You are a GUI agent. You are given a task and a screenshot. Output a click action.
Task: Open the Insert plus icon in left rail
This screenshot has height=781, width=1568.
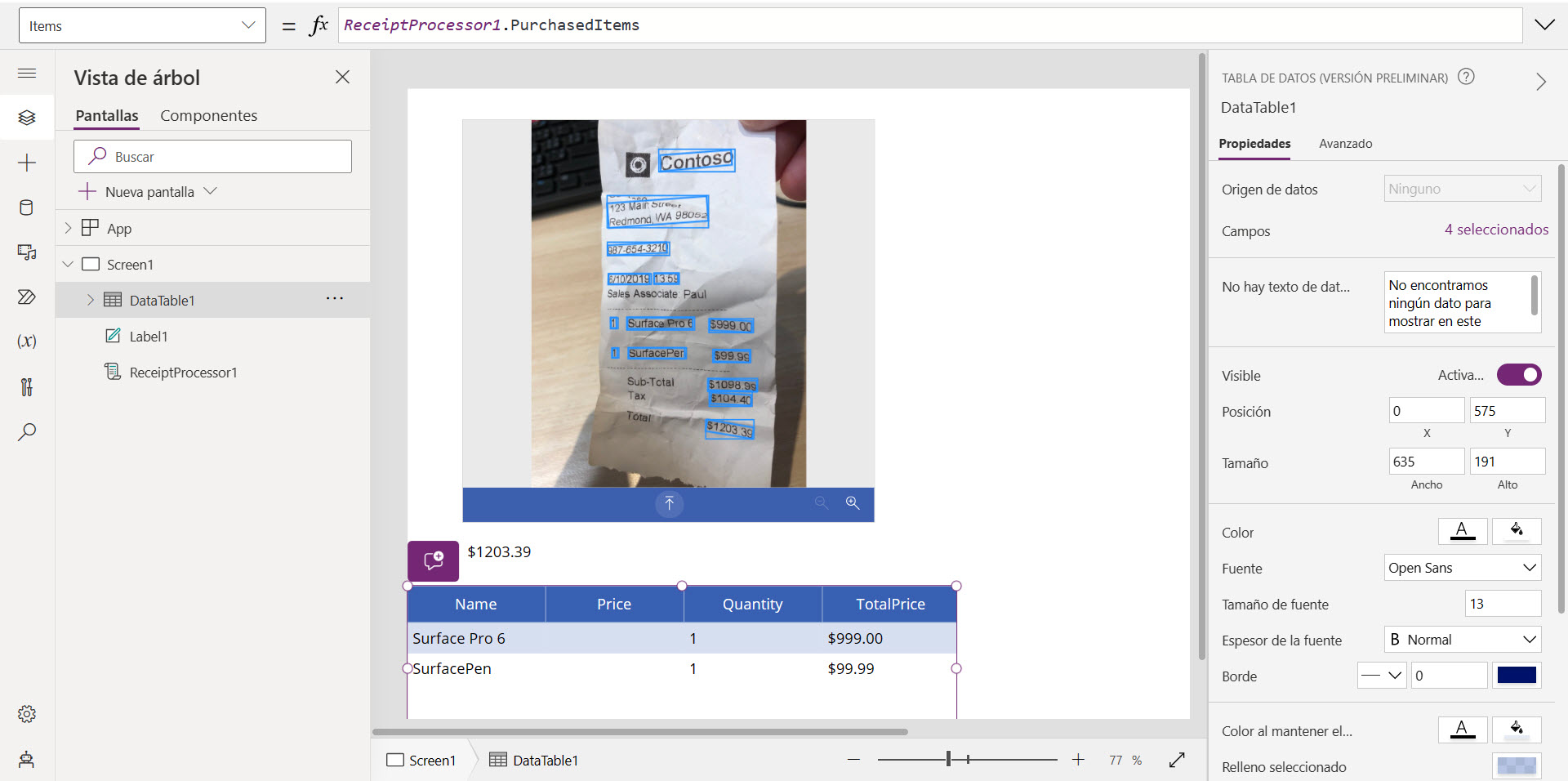[x=27, y=163]
